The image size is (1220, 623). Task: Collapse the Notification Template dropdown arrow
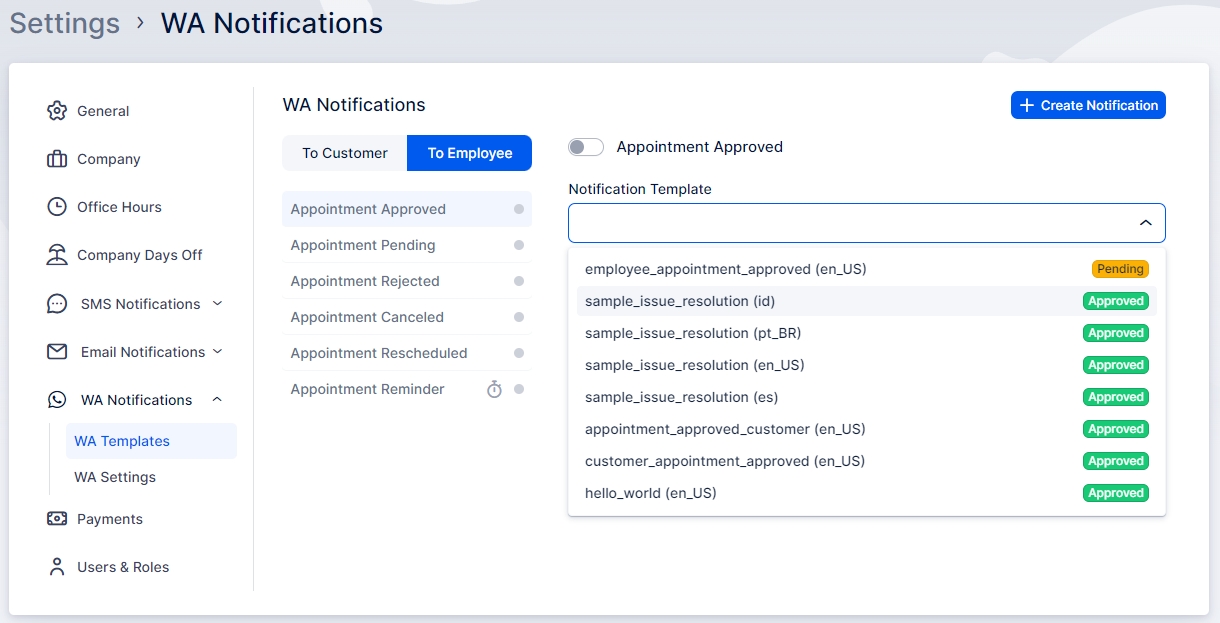click(x=1145, y=223)
